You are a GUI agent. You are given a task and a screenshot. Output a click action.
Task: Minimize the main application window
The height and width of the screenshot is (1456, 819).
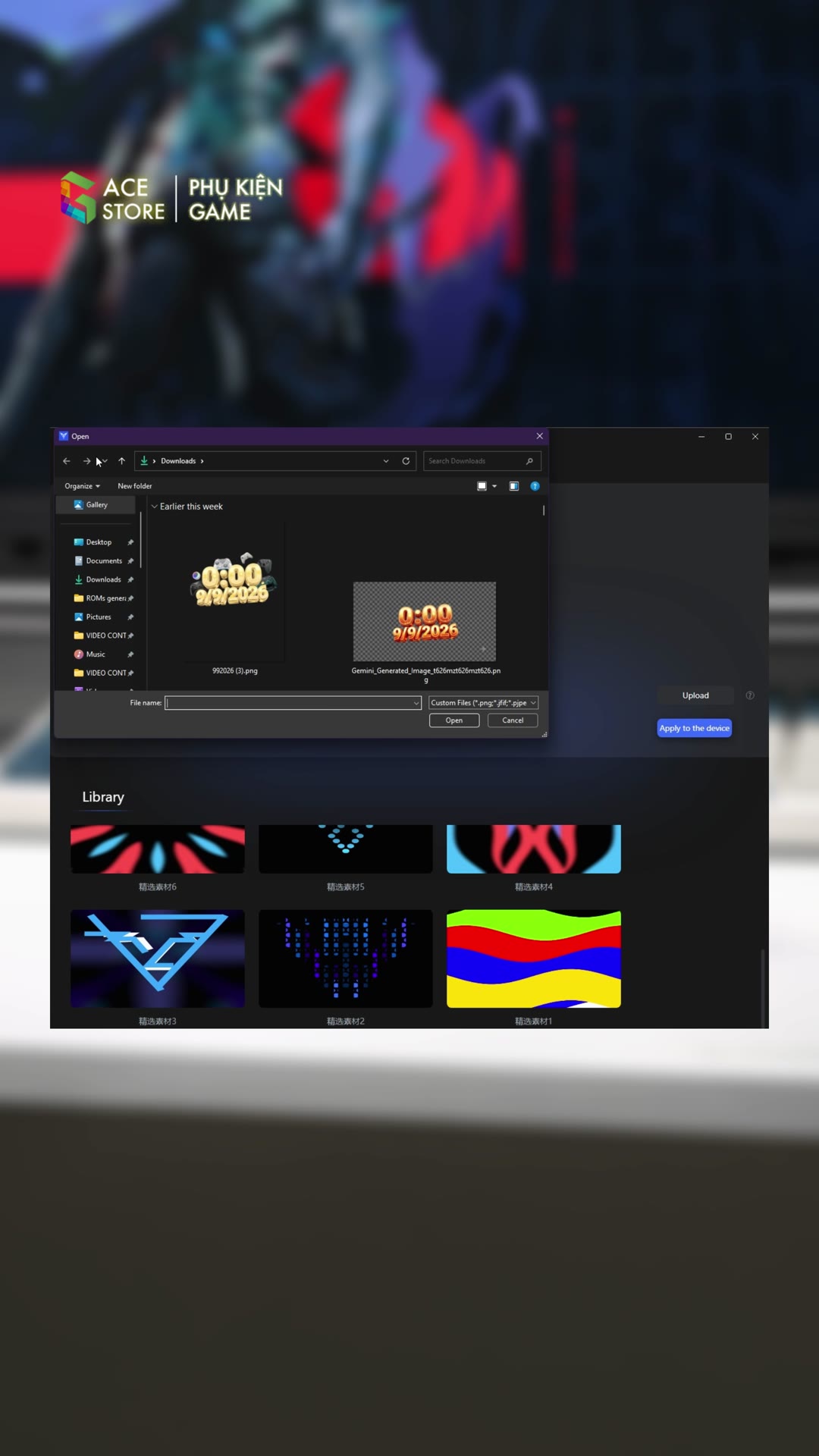[701, 437]
